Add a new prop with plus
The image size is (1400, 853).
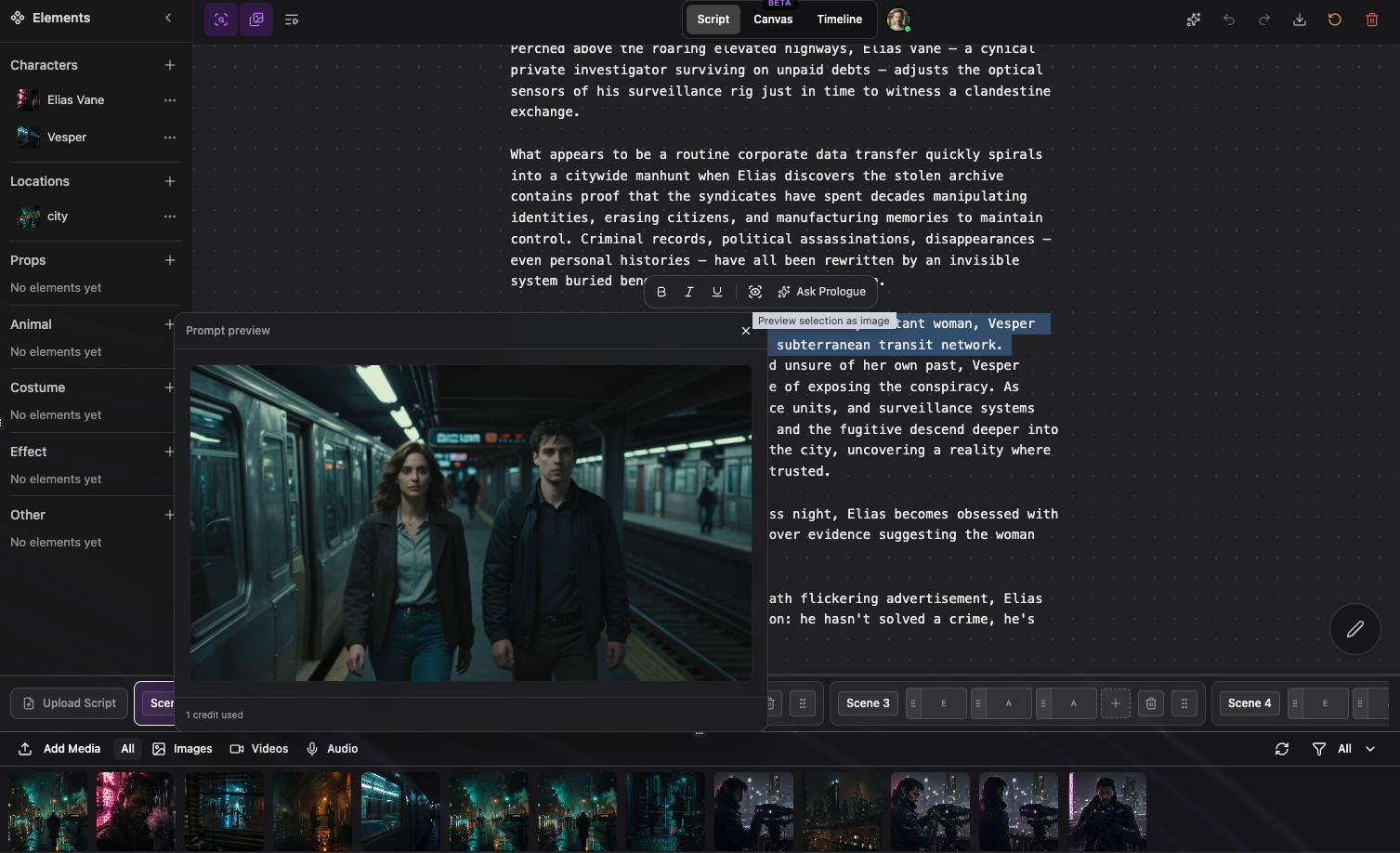170,260
